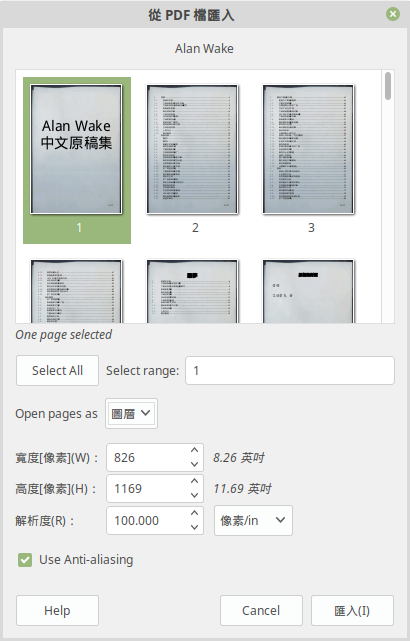This screenshot has width=410, height=641.
Task: Increase height with the up arrow
Action: 195,481
